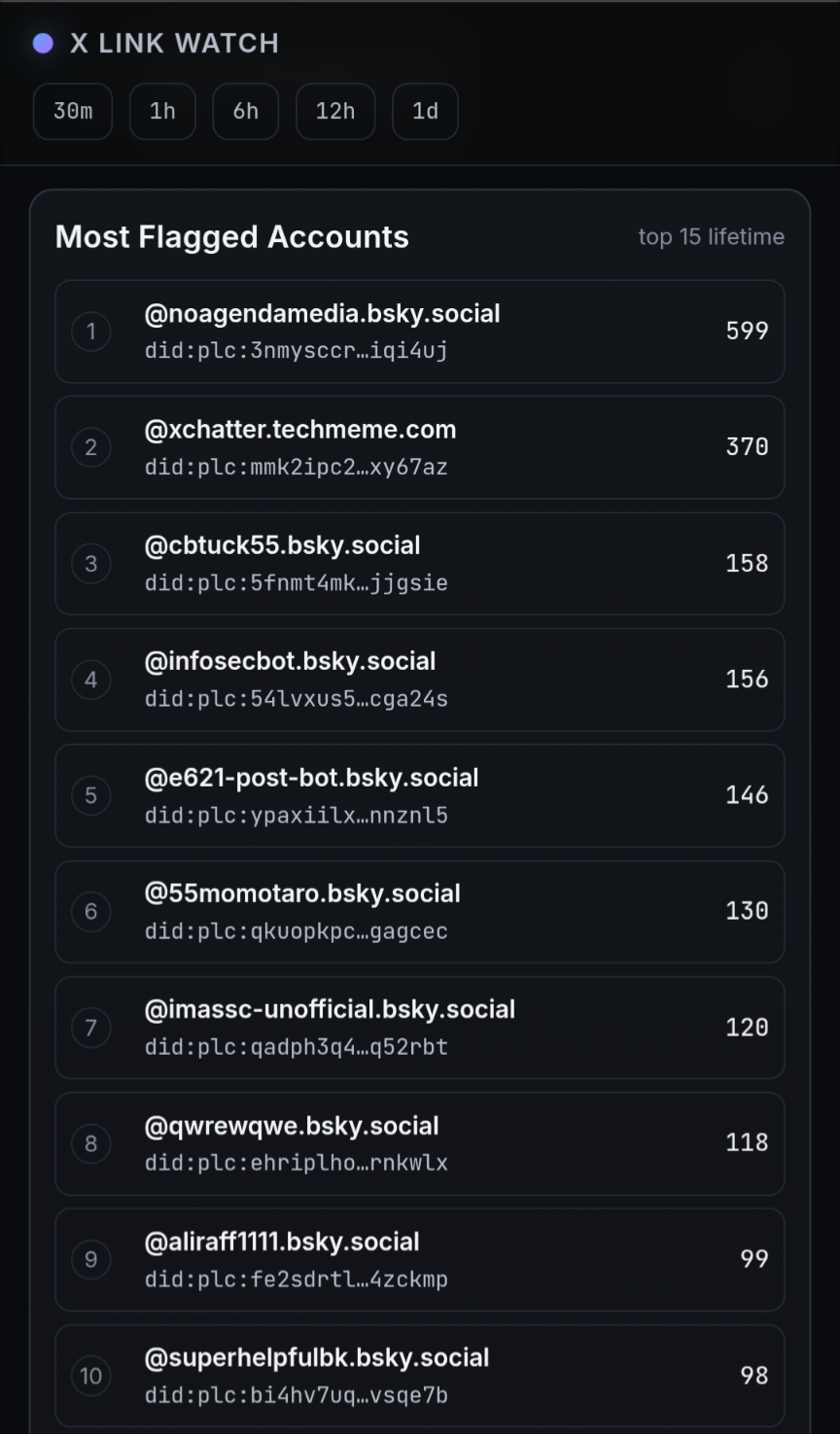Click the 120 flag count for imassc-unofficial
840x1434 pixels.
(747, 1028)
